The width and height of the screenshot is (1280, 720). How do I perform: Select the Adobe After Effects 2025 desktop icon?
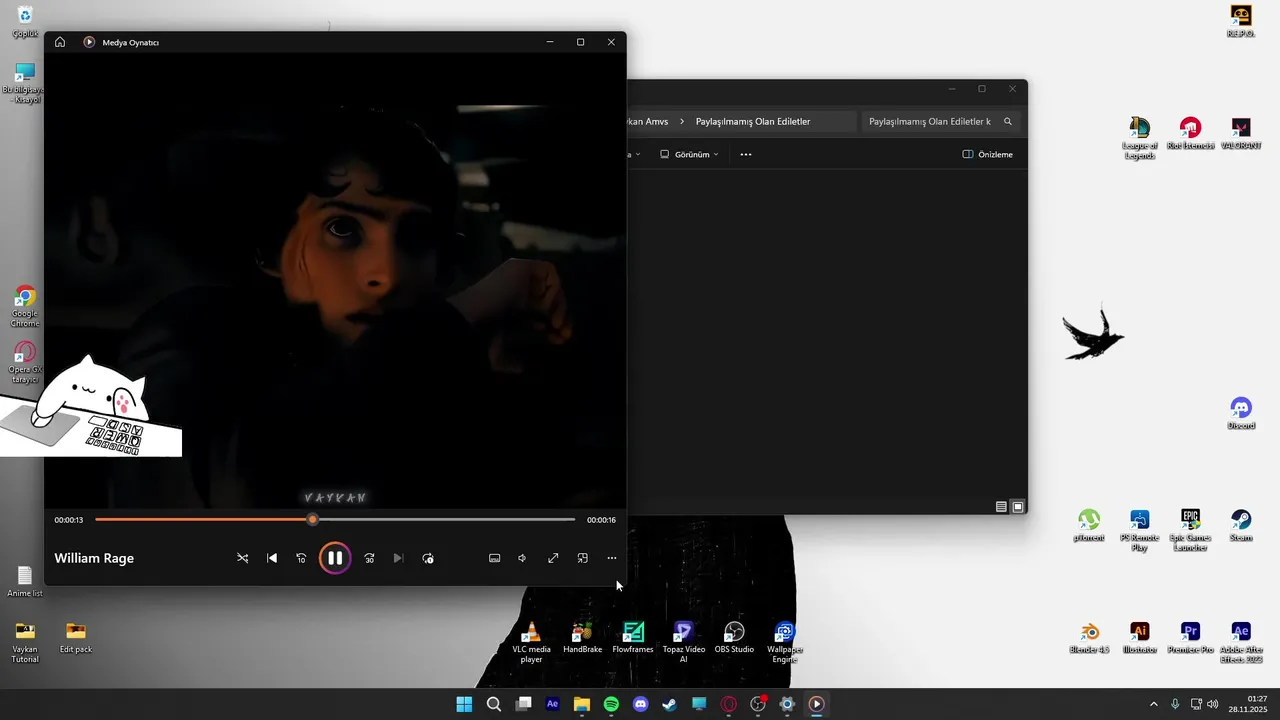[1241, 642]
